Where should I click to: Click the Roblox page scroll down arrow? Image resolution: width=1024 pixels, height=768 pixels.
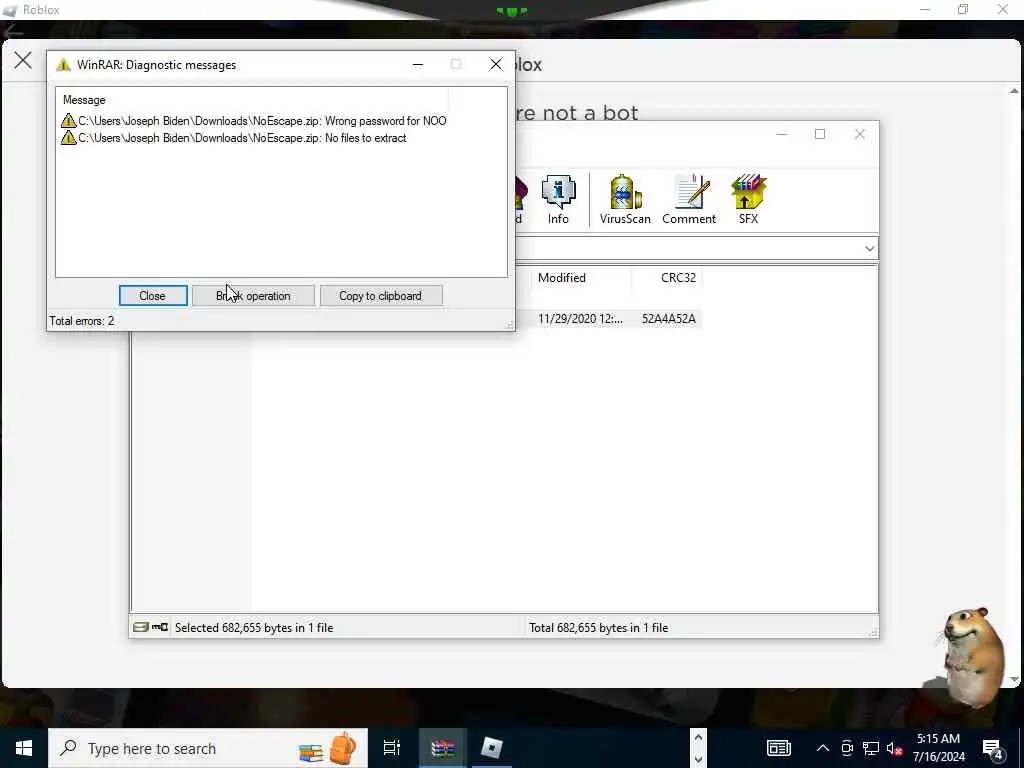[x=1014, y=679]
